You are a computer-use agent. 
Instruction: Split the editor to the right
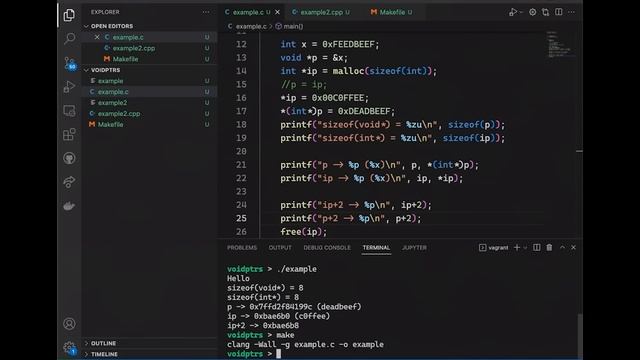point(559,12)
